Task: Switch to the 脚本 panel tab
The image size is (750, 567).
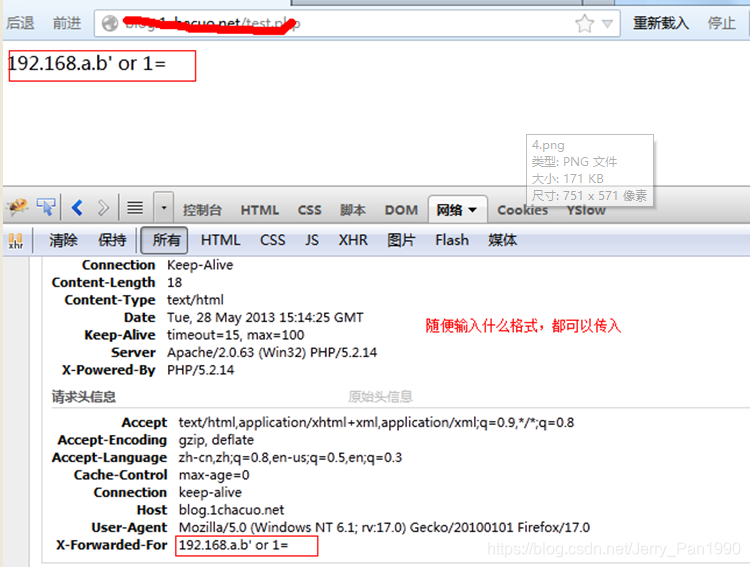Action: point(353,210)
